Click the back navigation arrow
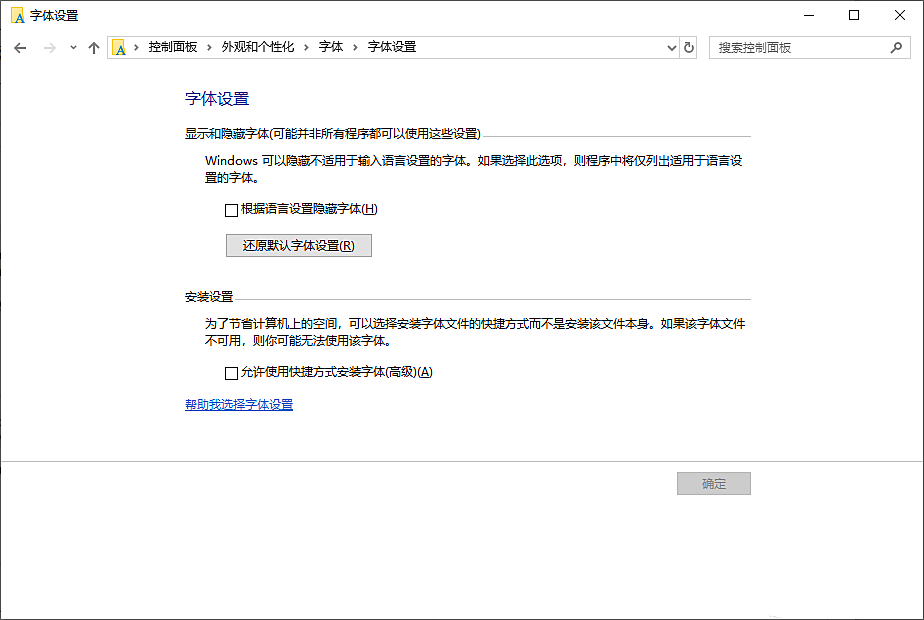Image resolution: width=924 pixels, height=620 pixels. coord(20,46)
